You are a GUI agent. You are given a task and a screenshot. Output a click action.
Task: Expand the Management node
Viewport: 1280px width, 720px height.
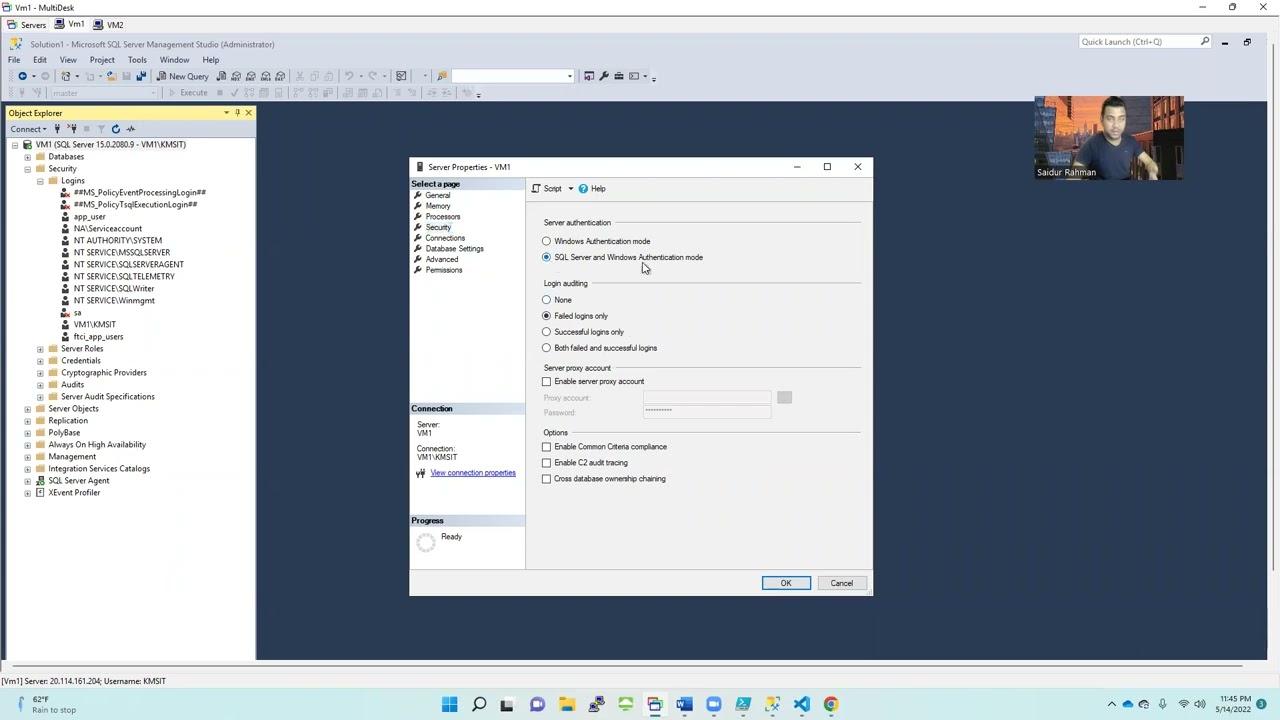click(x=27, y=457)
